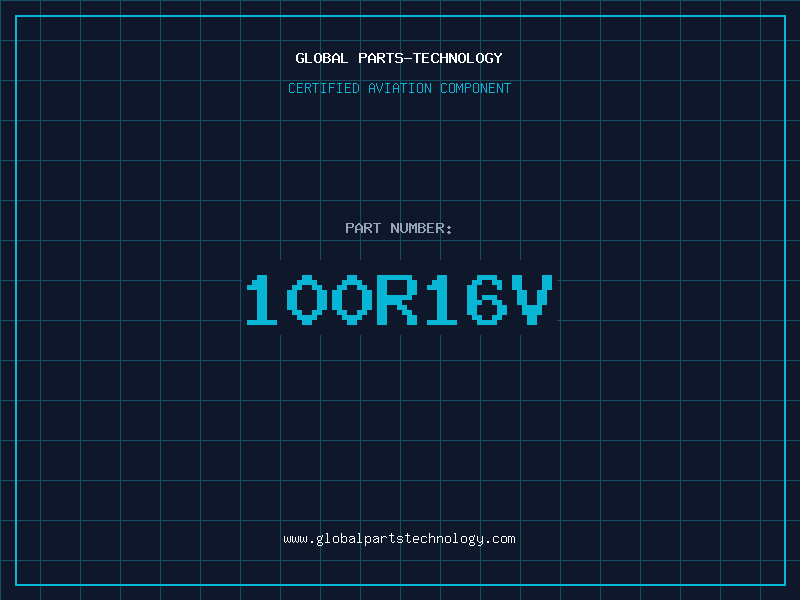Screen dimensions: 800x600
Task: Click the first digit 1 of the part number
Action: coord(262,299)
